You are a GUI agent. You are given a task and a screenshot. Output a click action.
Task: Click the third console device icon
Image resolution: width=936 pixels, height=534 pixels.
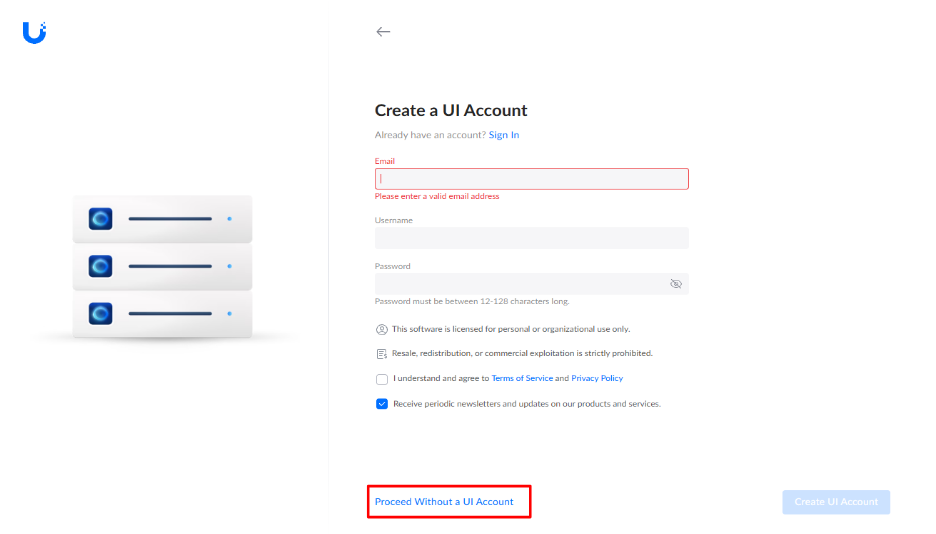(100, 313)
